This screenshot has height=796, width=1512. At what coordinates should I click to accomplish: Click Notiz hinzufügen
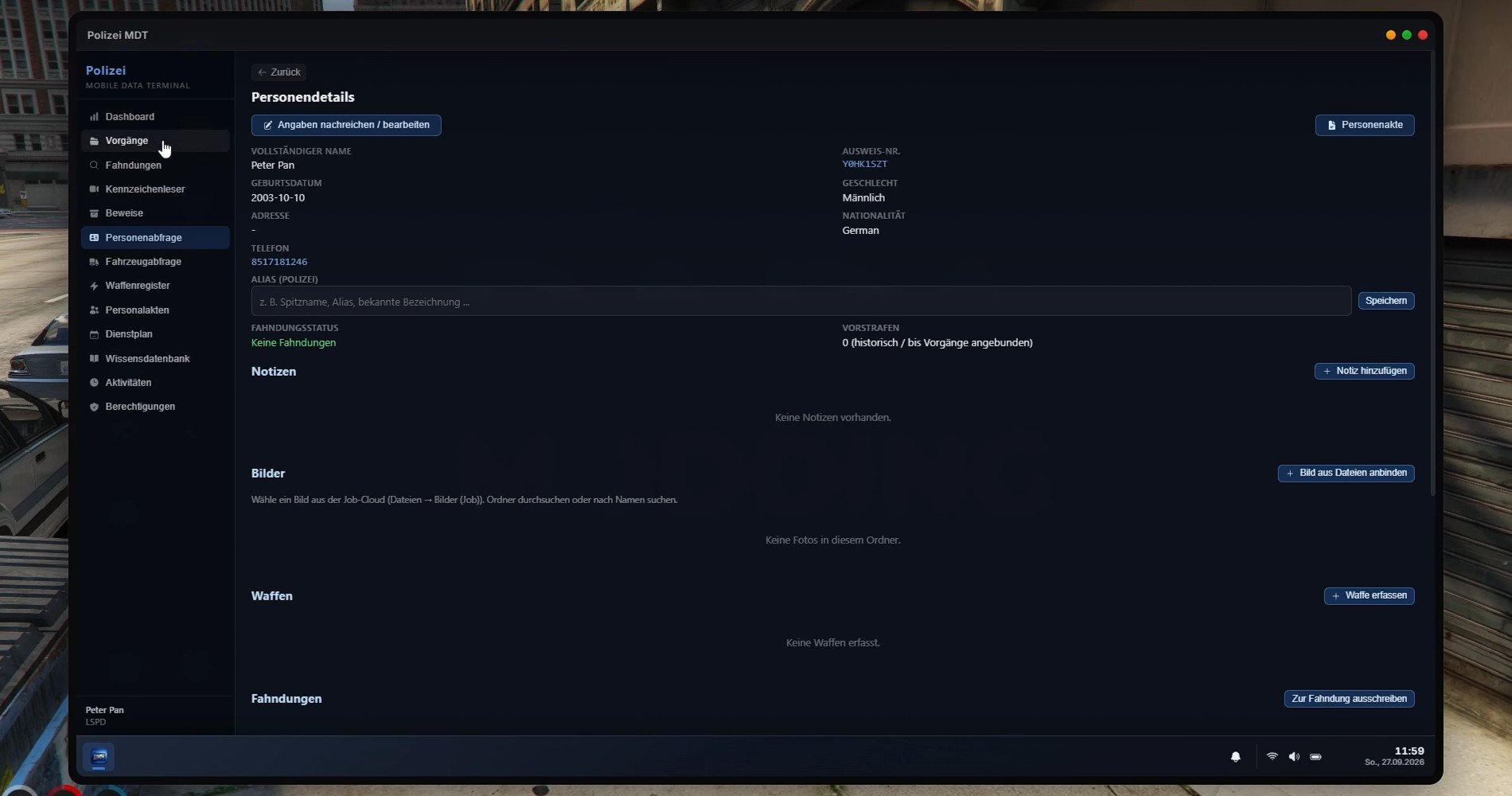(x=1365, y=371)
